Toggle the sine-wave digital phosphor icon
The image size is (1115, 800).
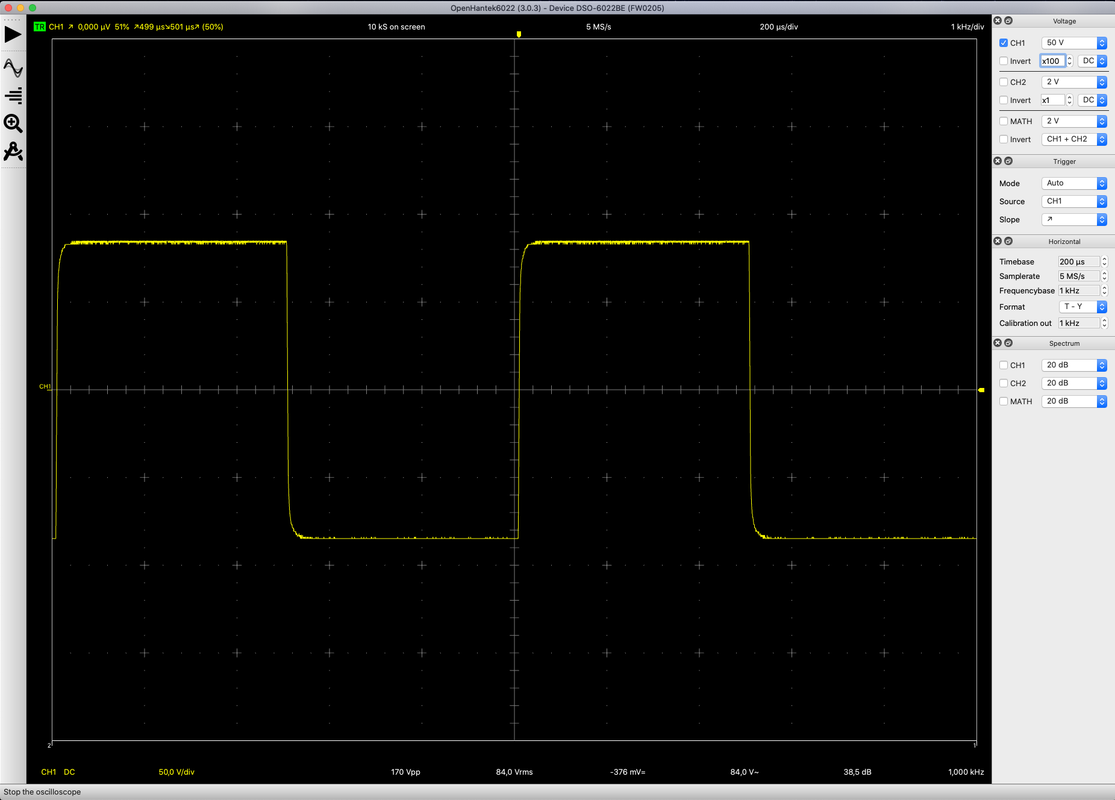coord(13,68)
